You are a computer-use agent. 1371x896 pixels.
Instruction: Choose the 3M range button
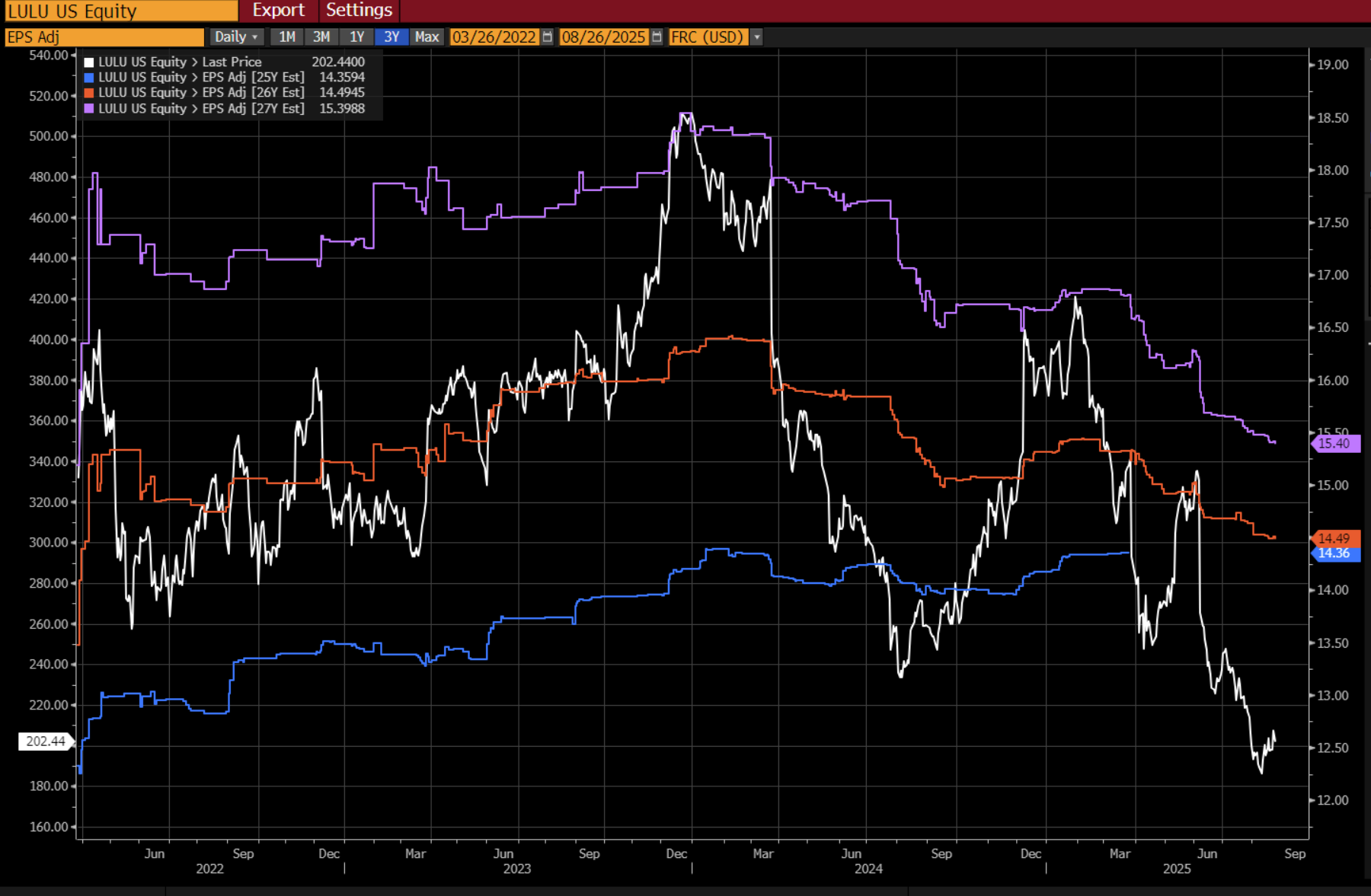[x=321, y=37]
